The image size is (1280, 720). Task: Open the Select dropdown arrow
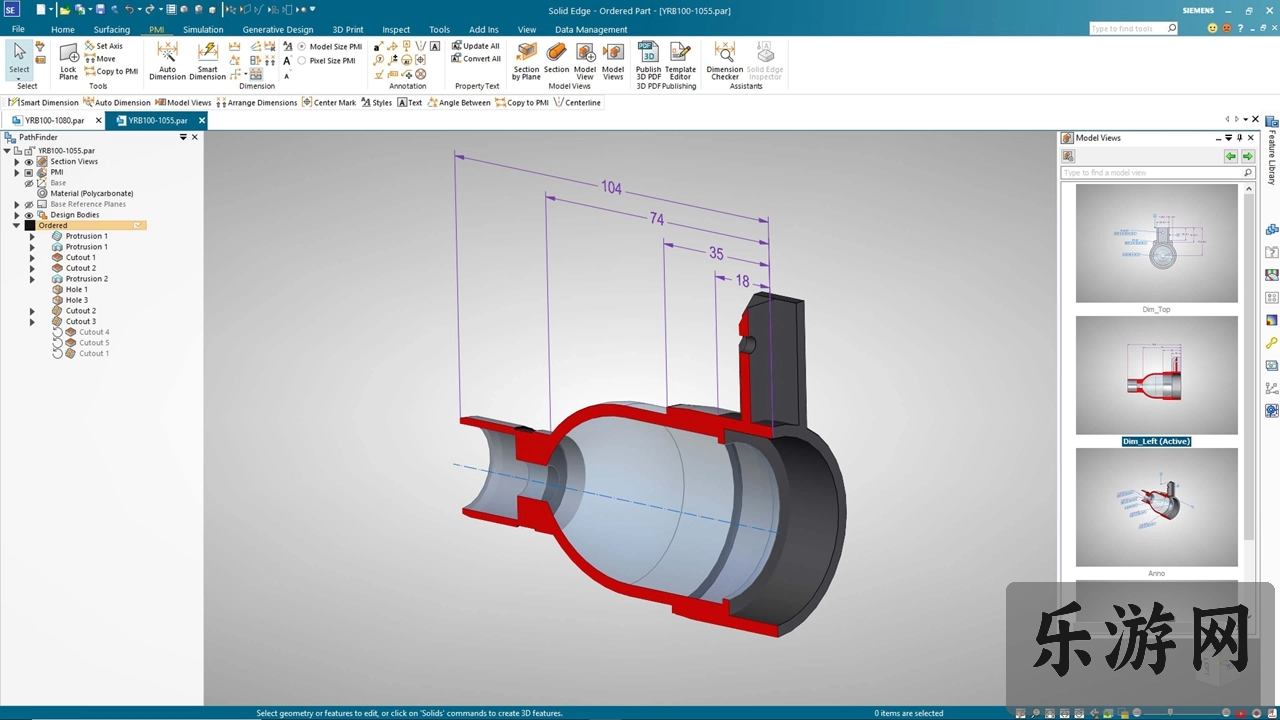click(19, 78)
